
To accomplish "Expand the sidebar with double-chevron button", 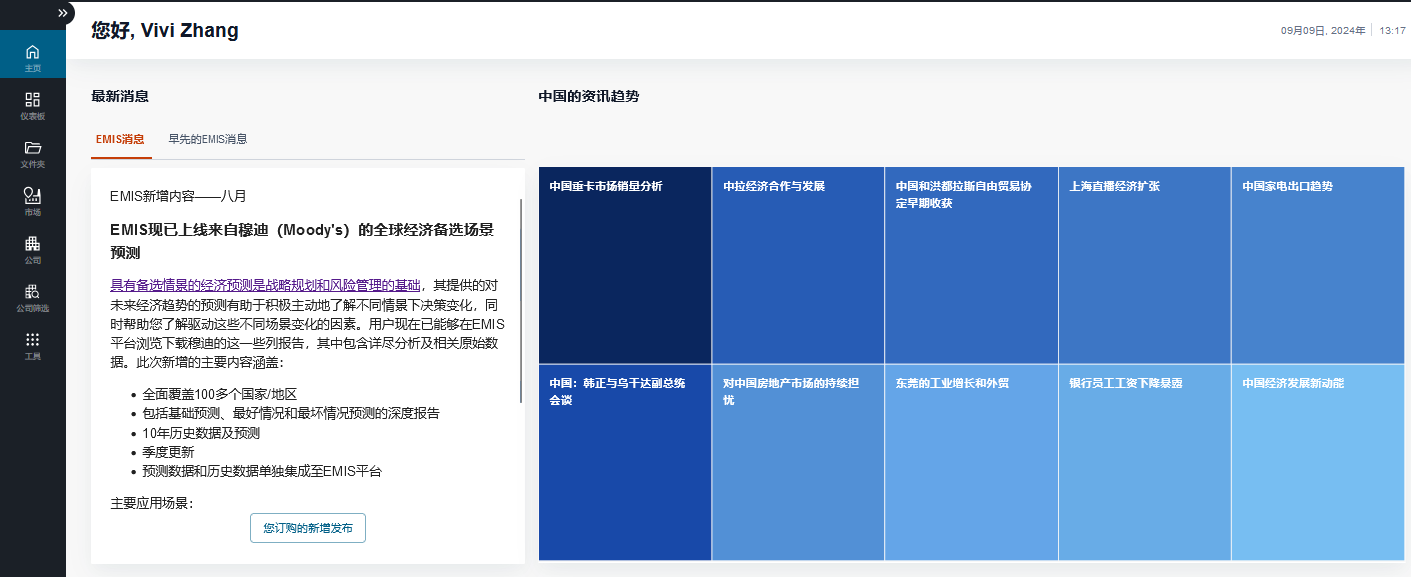I will click(x=62, y=13).
